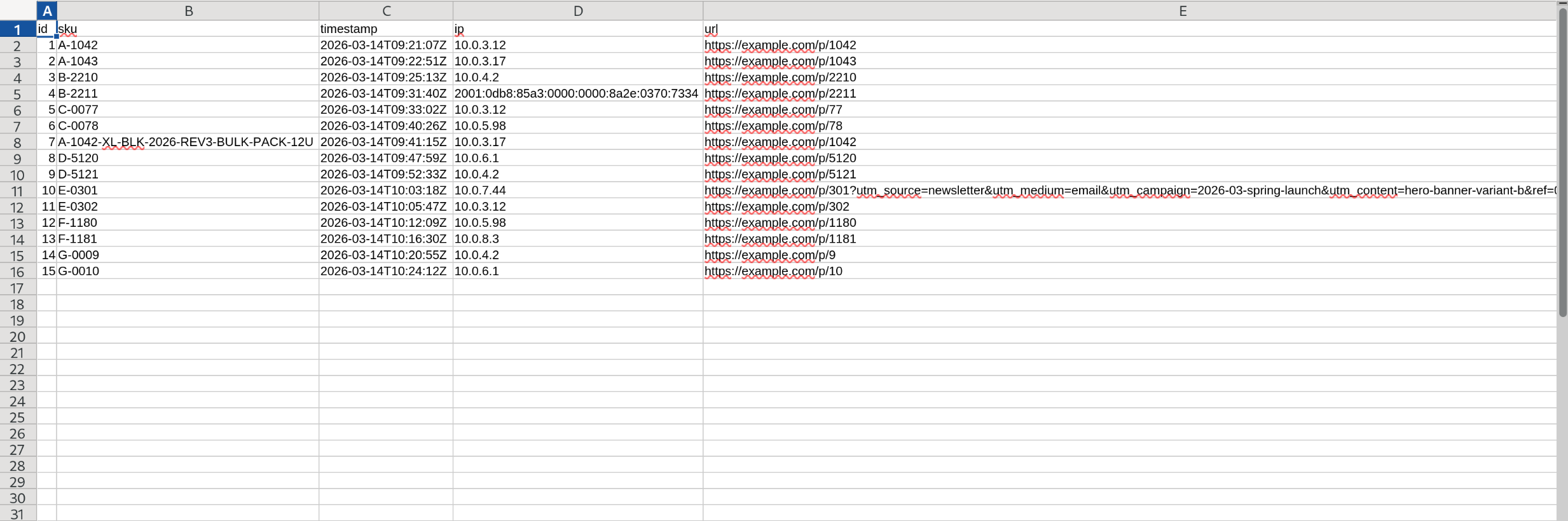
Task: Select row 31 header
Action: point(18,513)
